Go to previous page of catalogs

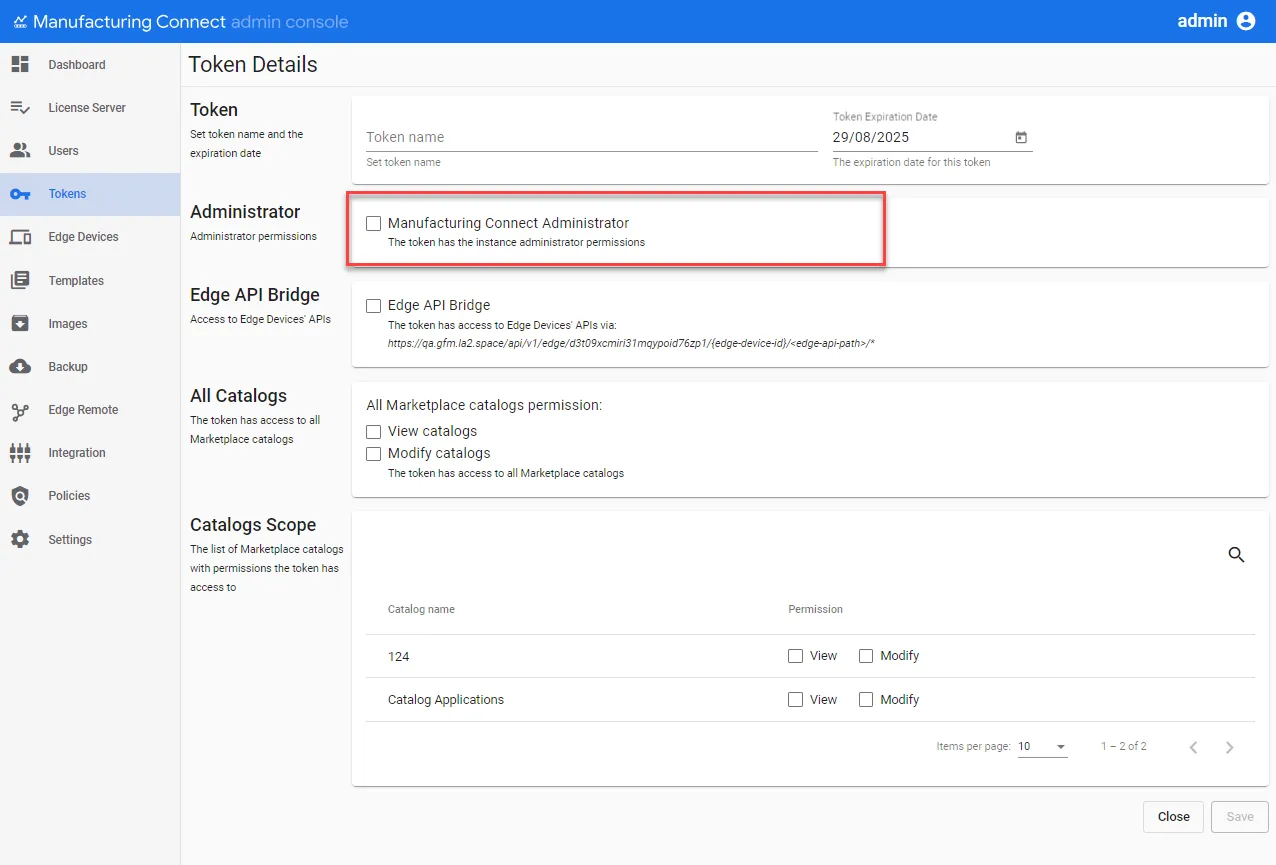[x=1193, y=747]
